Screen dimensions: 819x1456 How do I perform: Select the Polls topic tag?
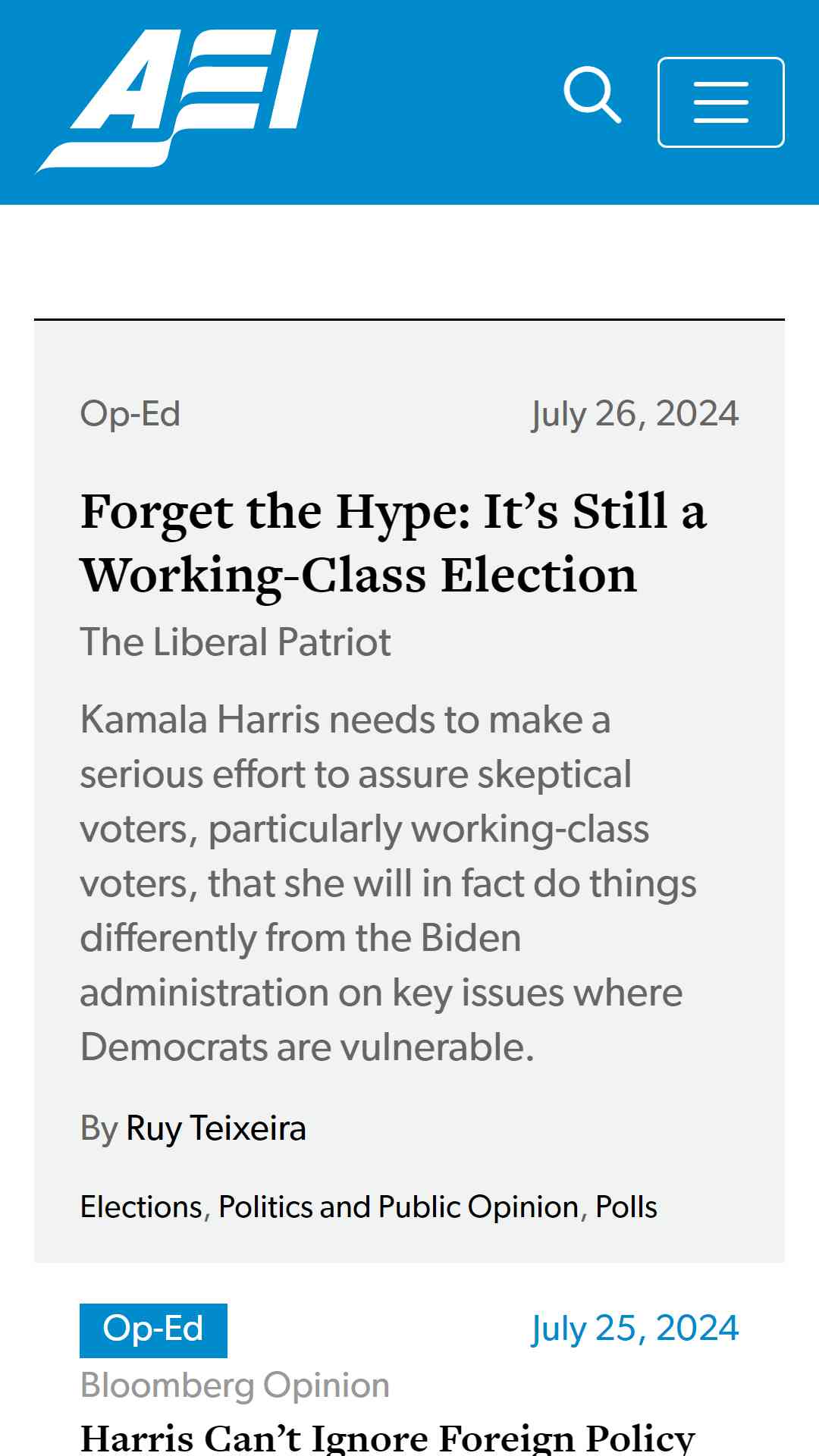[626, 1207]
